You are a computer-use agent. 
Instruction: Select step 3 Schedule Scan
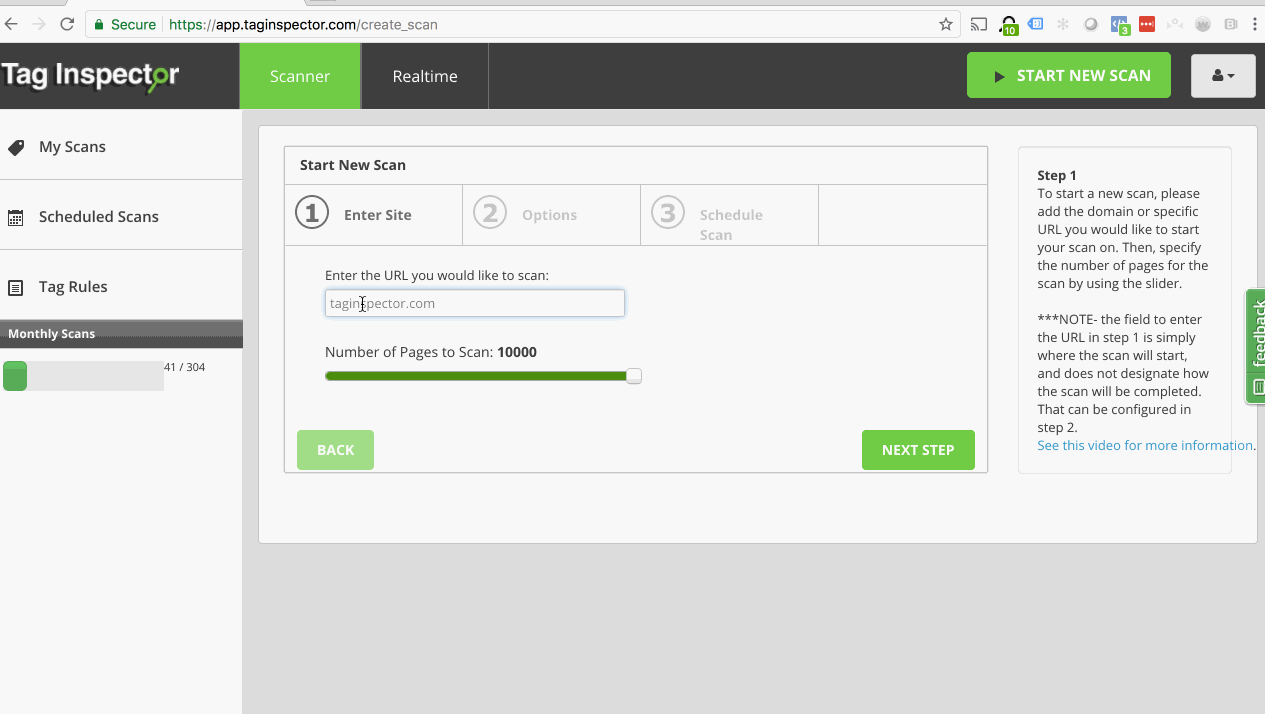(x=730, y=215)
